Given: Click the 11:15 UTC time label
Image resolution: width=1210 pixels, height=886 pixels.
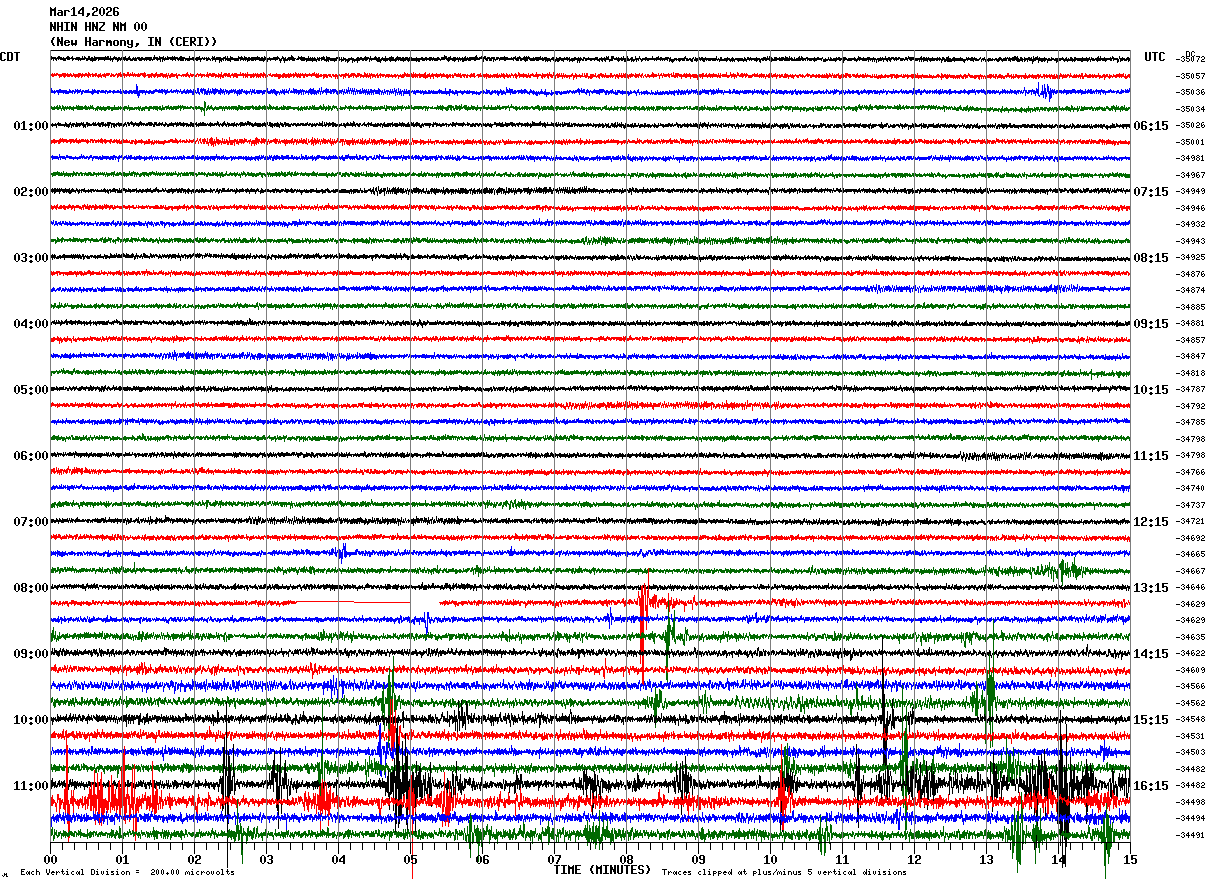Looking at the screenshot, I should (x=1151, y=456).
